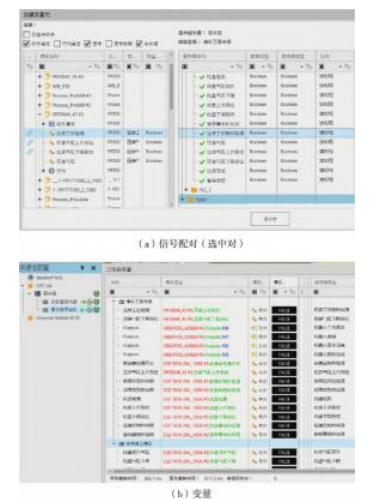This screenshot has height=501, width=379.
Task: Click the folder icon beside Process_PickAlter
Action: [x=48, y=199]
